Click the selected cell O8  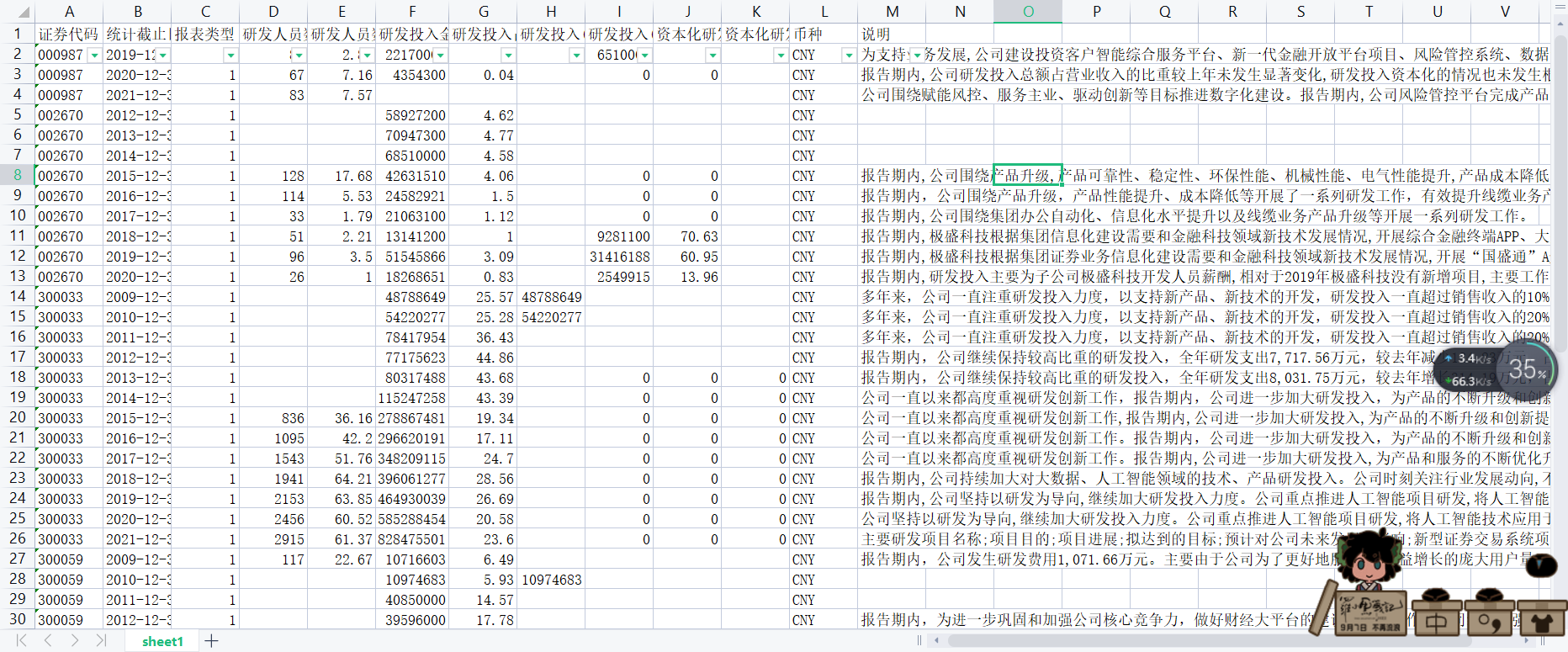pos(1028,175)
